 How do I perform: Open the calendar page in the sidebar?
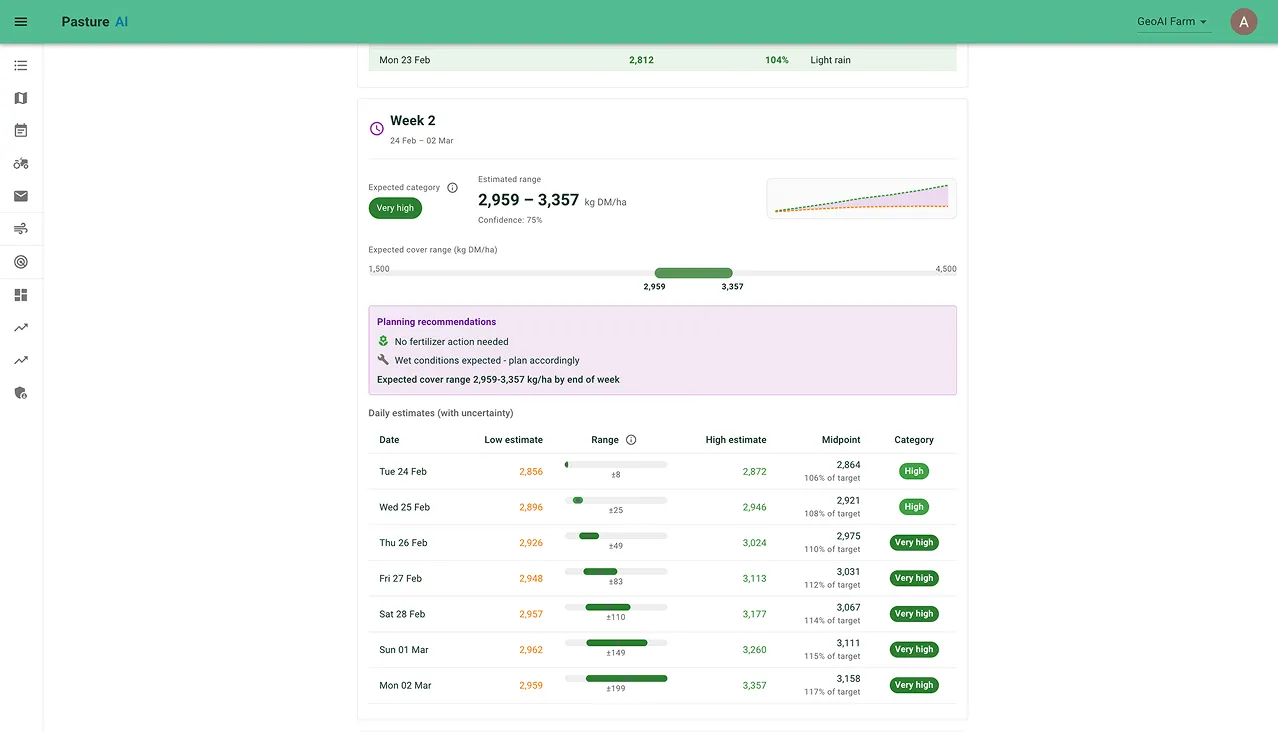click(21, 131)
